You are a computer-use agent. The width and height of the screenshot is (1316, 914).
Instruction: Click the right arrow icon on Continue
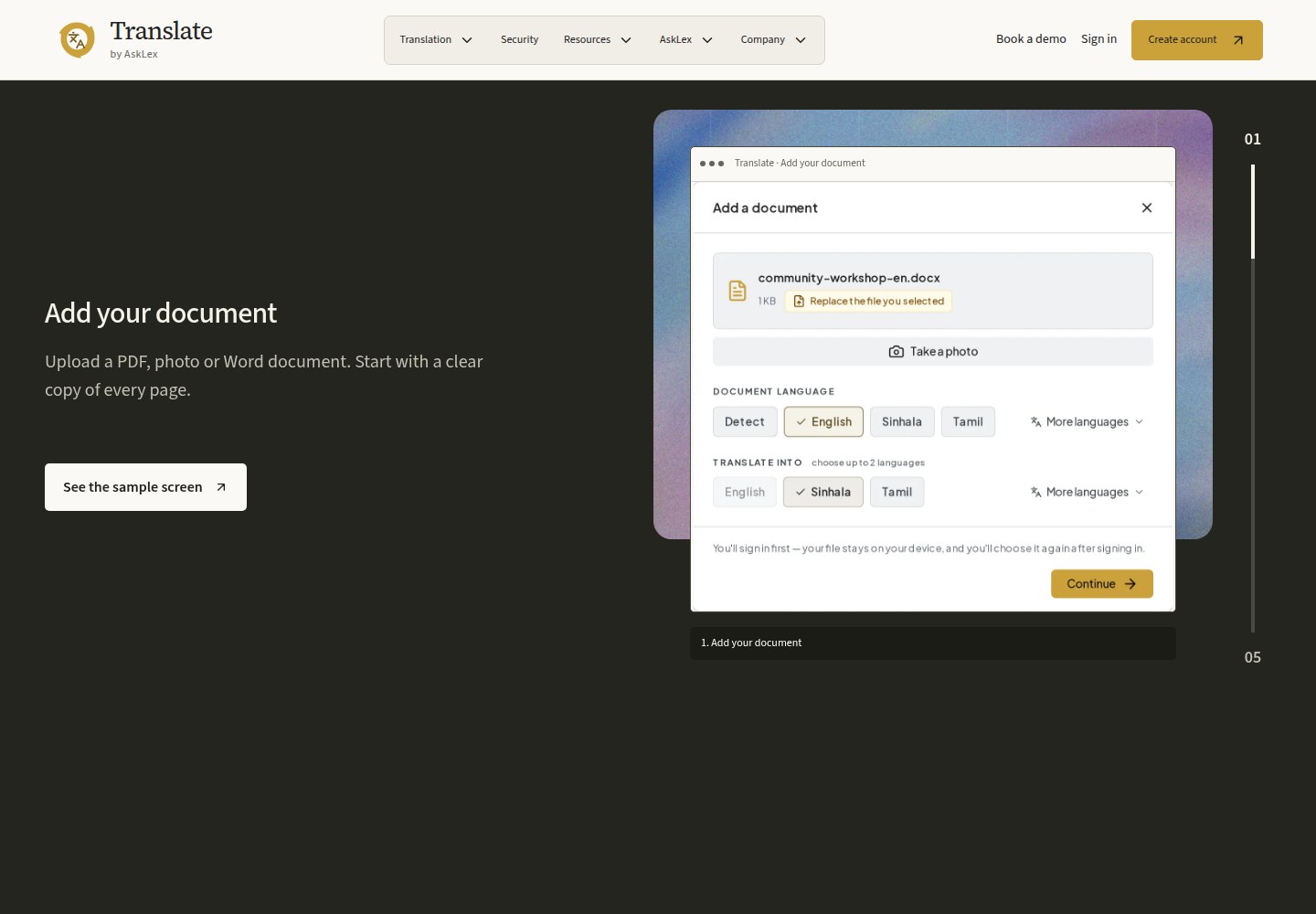click(x=1130, y=584)
